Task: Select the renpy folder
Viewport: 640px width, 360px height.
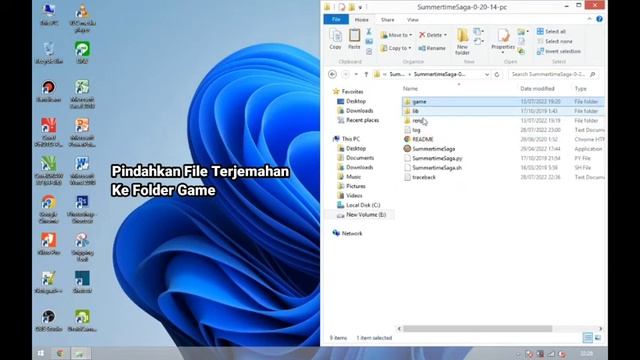Action: click(503, 121)
